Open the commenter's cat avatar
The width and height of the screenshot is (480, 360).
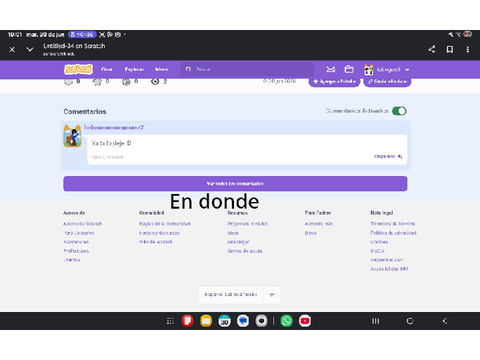click(x=72, y=136)
